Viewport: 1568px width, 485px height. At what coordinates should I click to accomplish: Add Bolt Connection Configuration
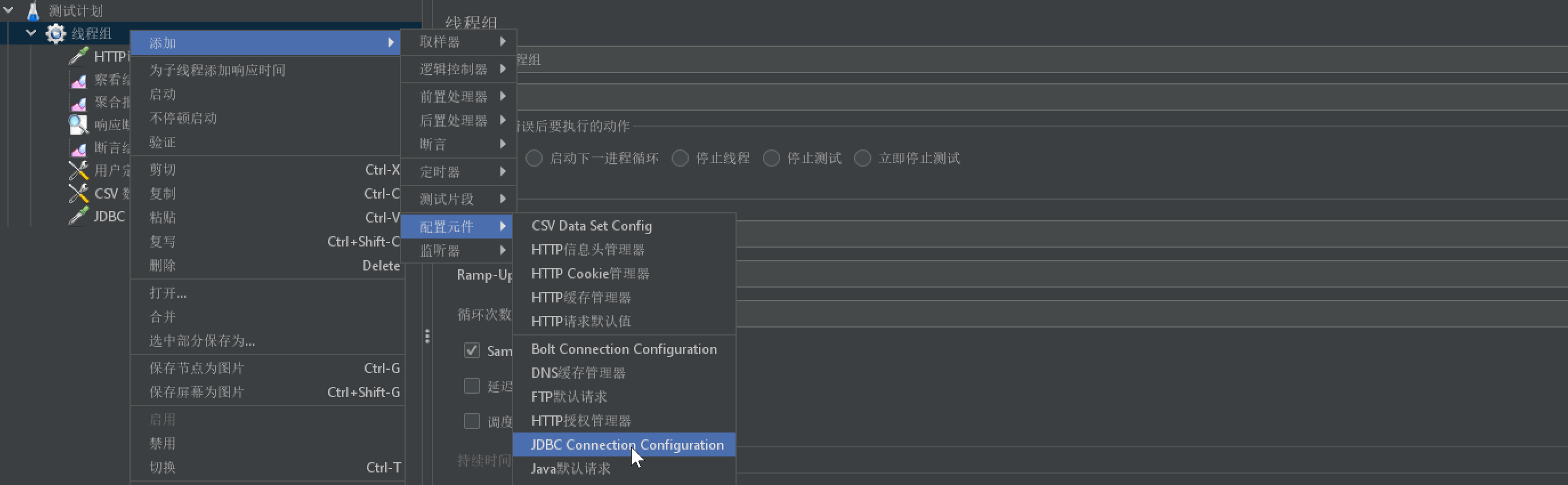[625, 349]
